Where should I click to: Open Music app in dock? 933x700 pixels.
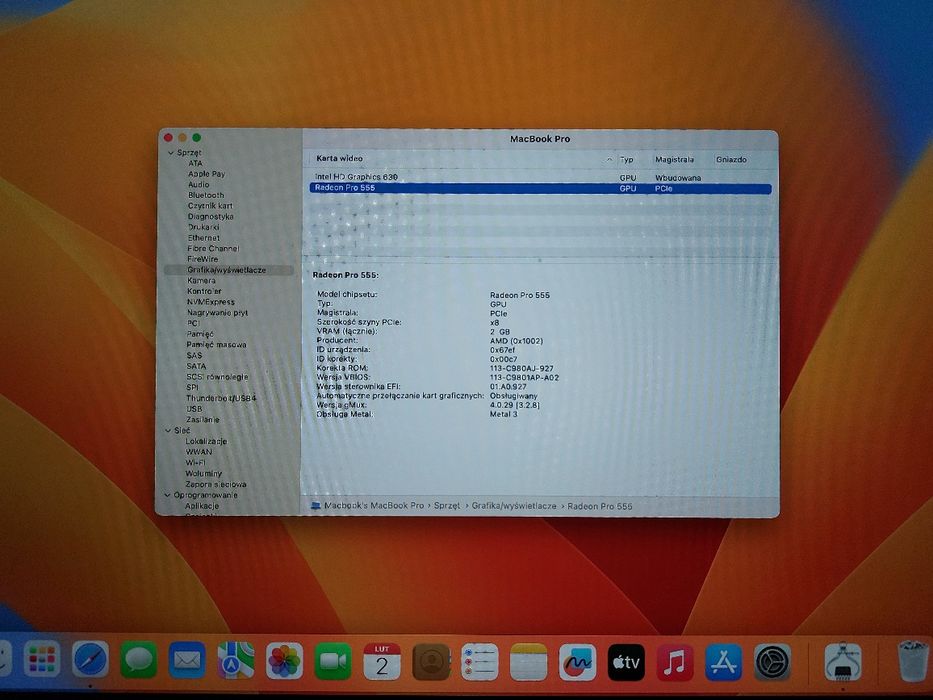point(675,662)
